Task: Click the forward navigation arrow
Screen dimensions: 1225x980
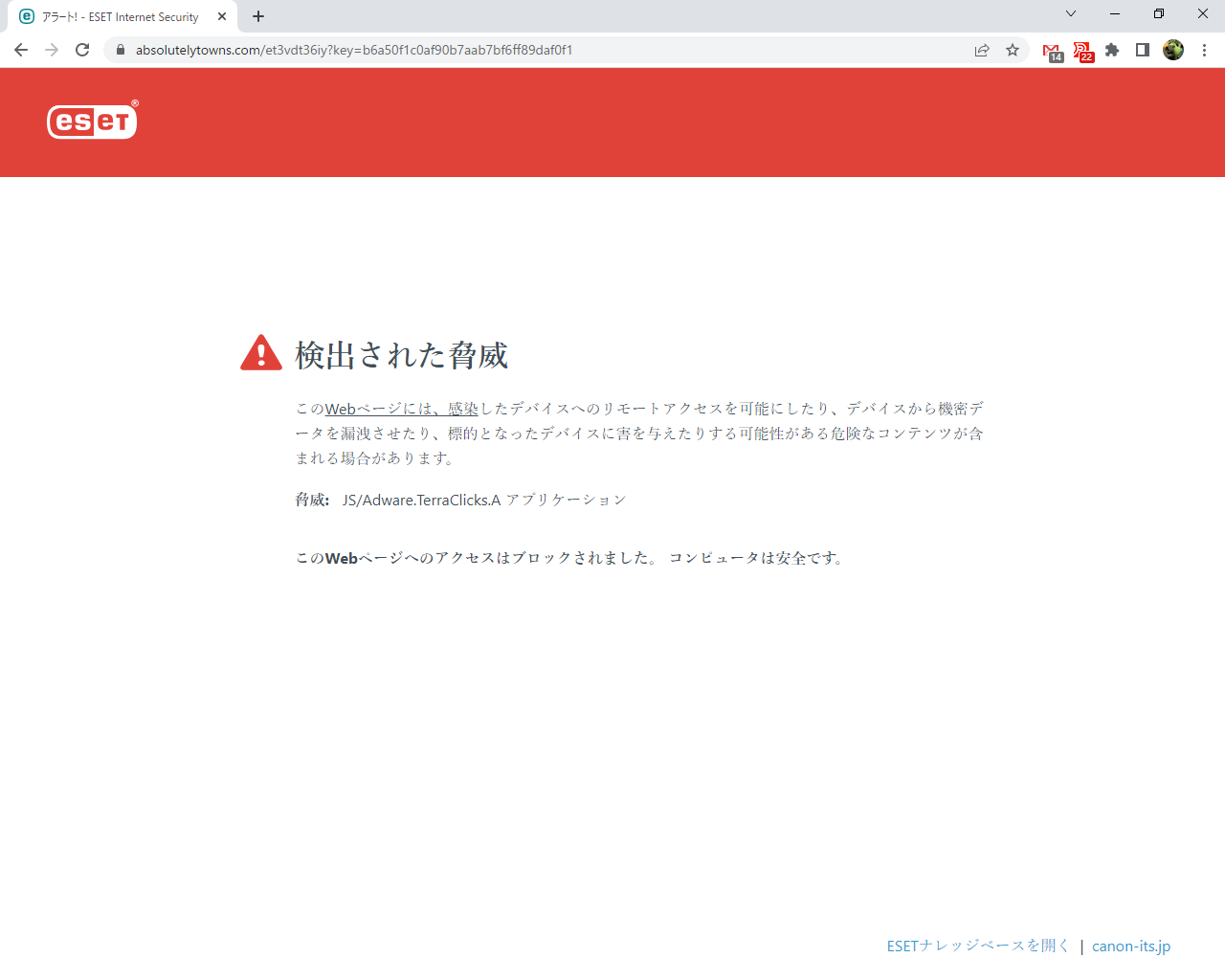Action: [x=52, y=50]
